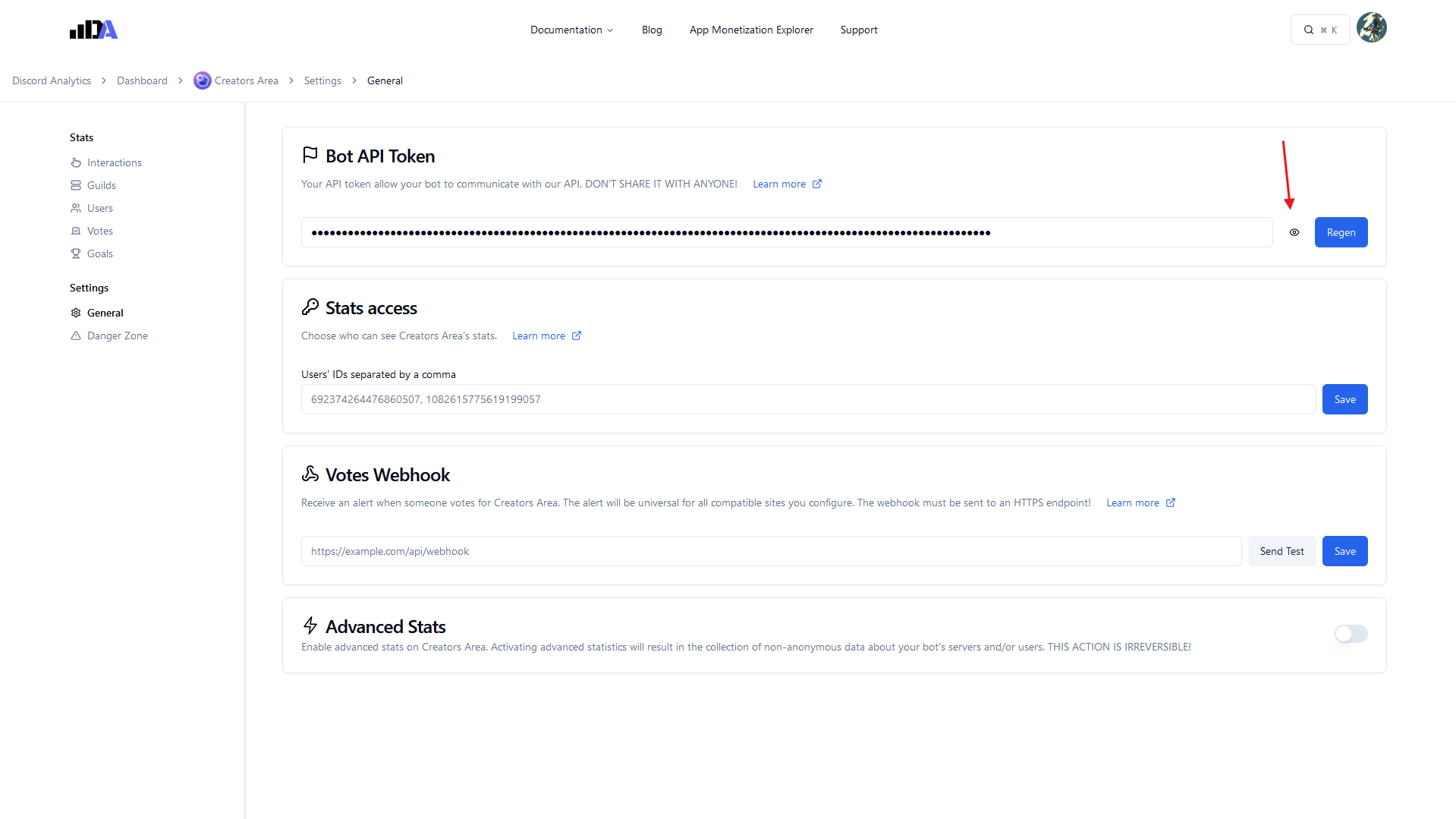Open App Monetization Explorer
This screenshot has width=1456, height=819.
(751, 30)
